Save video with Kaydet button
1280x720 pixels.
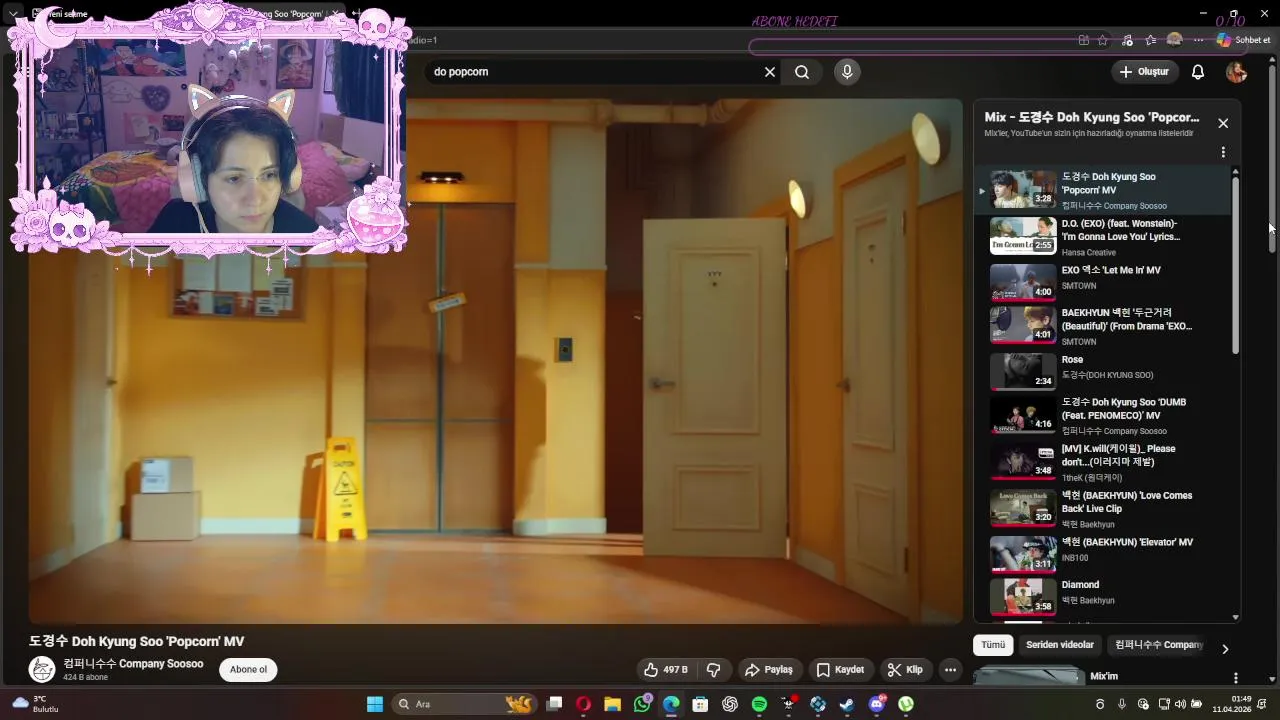click(x=840, y=670)
